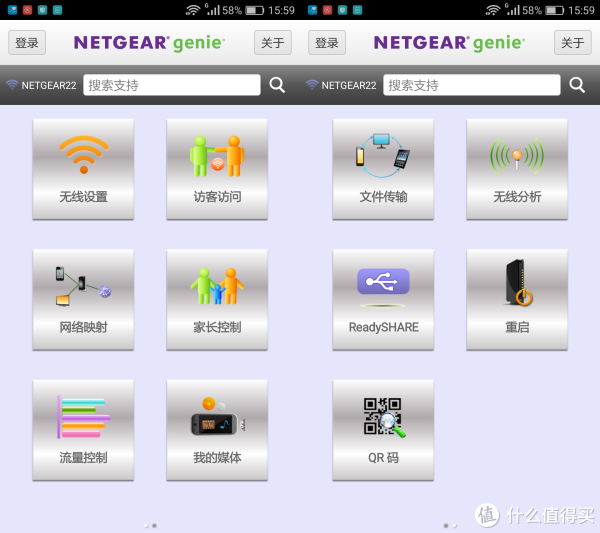Image resolution: width=600 pixels, height=533 pixels.
Task: Tap the battery indicator in left status bar
Action: [254, 10]
